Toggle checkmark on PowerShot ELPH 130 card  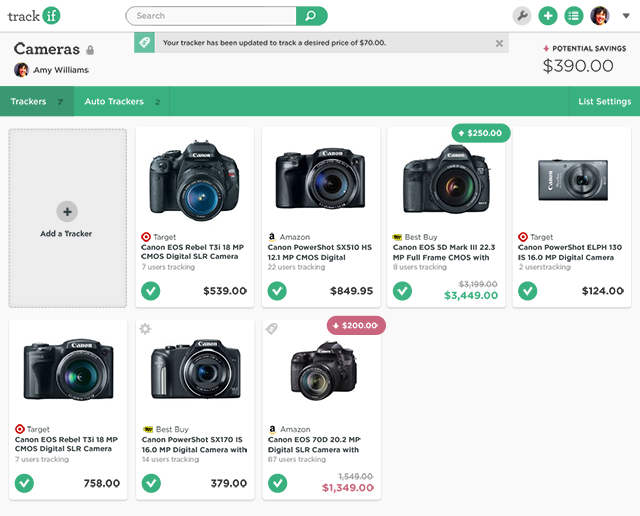[x=528, y=291]
